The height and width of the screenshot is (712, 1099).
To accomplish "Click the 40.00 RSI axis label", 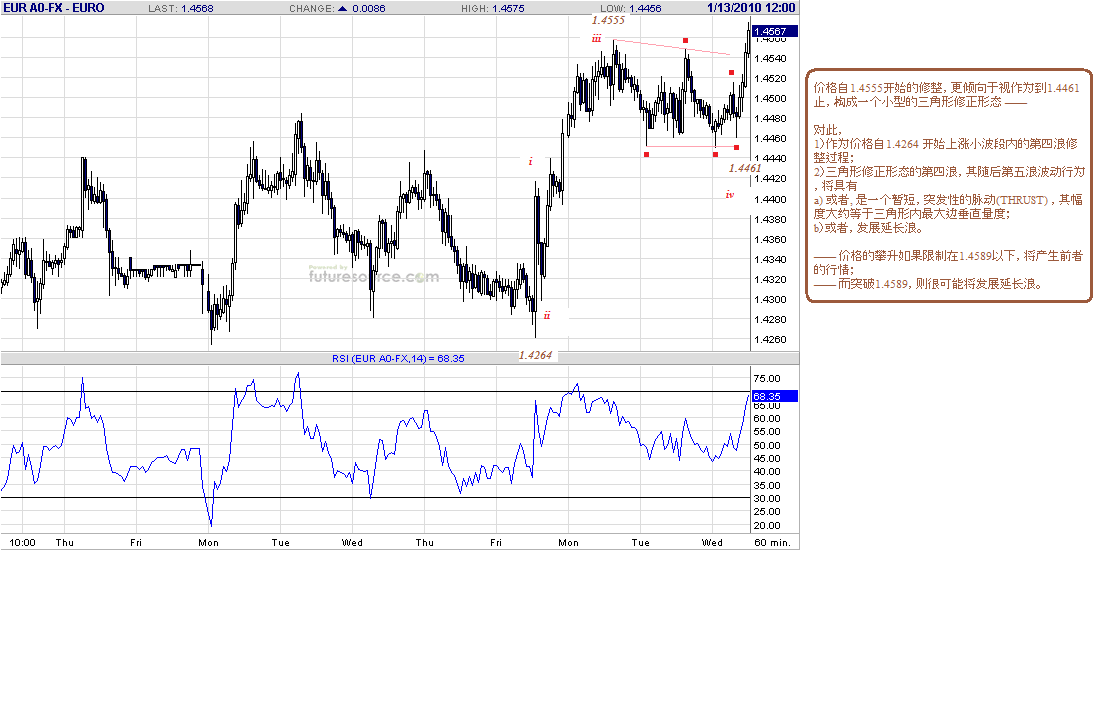I will coord(767,472).
